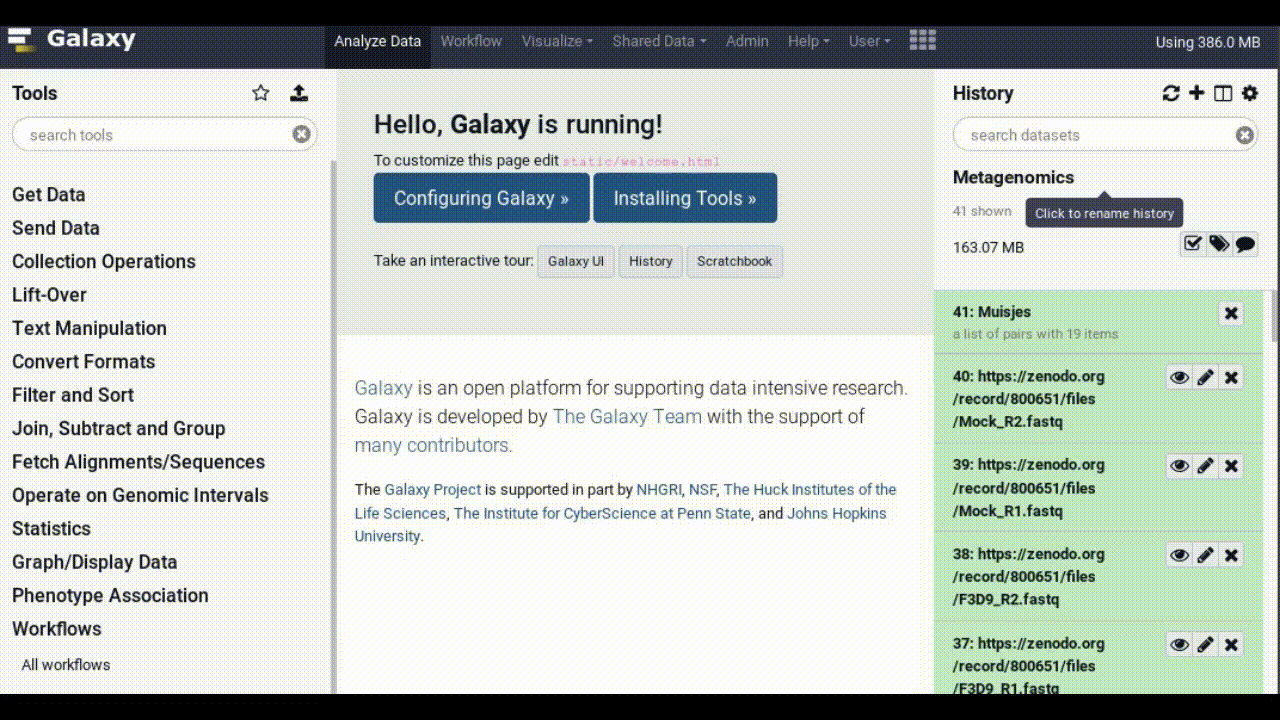
Task: View dataset 38 F3D9_R2.fastq contents
Action: [1179, 554]
